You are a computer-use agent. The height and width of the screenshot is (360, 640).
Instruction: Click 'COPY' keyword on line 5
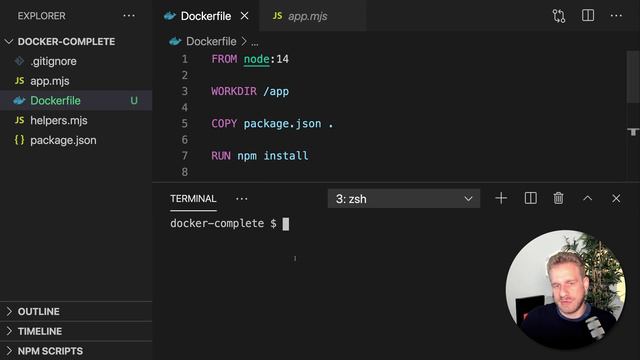coord(224,124)
